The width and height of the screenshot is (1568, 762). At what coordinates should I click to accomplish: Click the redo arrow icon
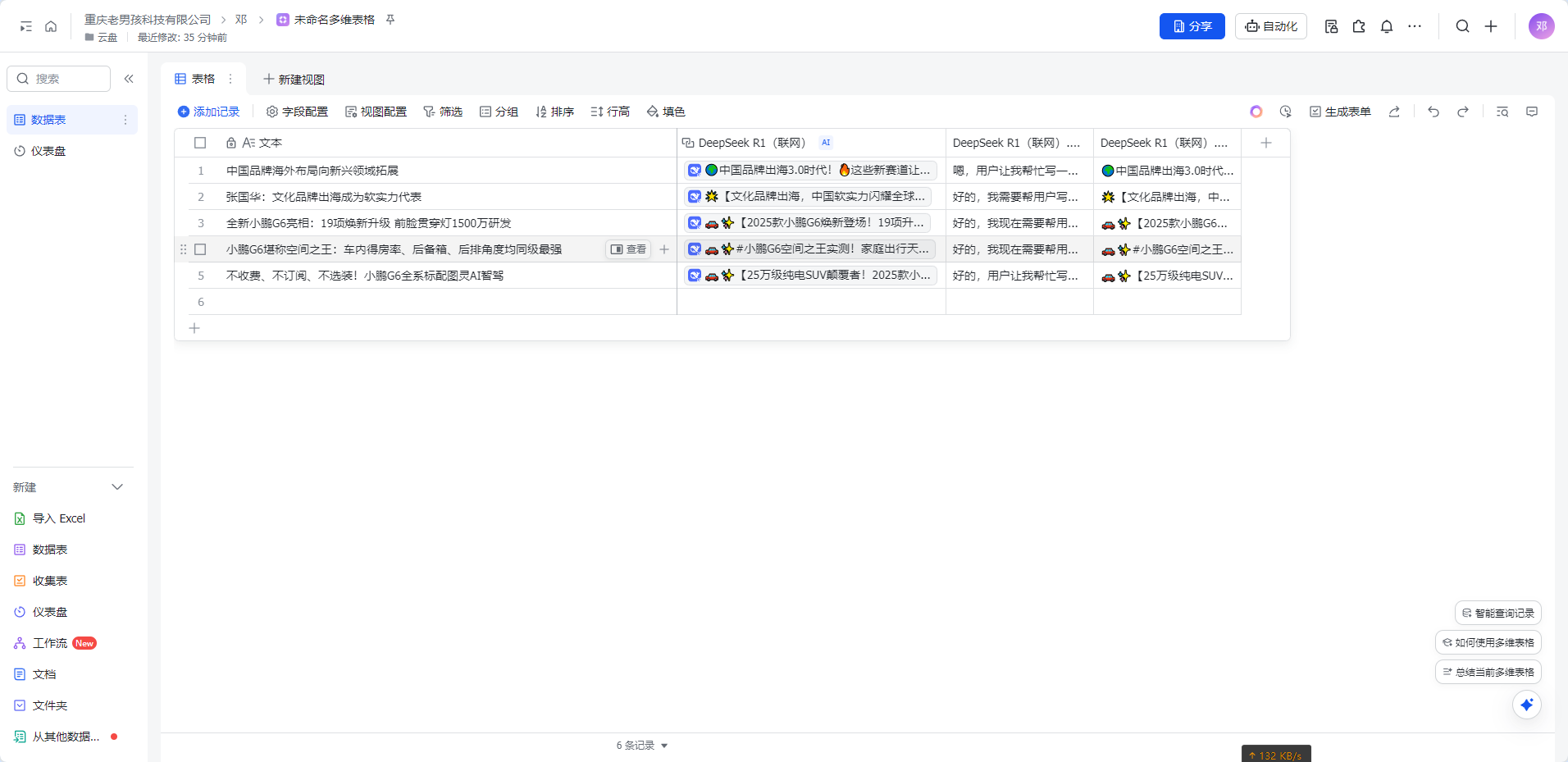1462,112
